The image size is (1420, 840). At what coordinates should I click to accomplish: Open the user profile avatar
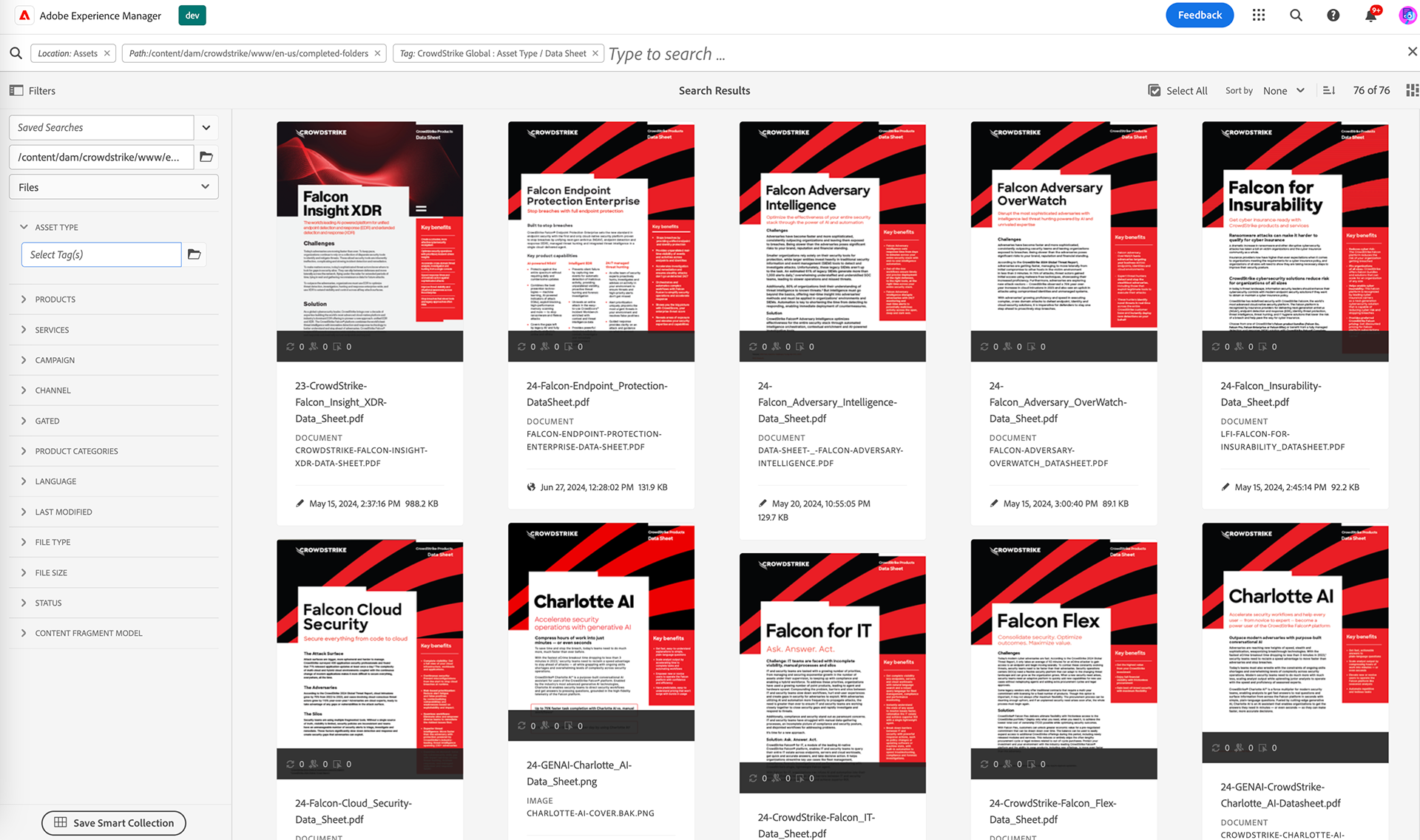tap(1407, 16)
